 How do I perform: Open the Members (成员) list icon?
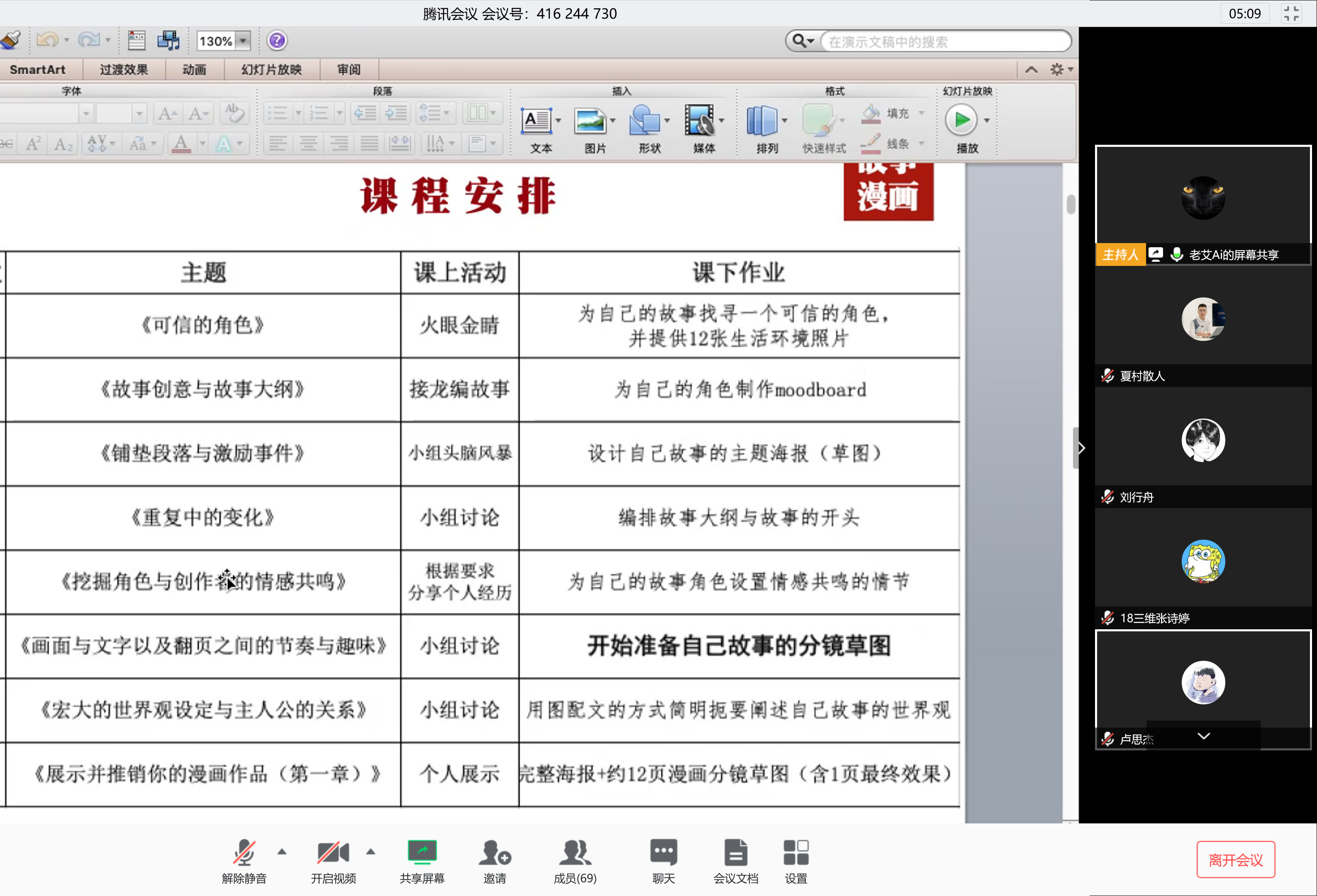[x=575, y=852]
